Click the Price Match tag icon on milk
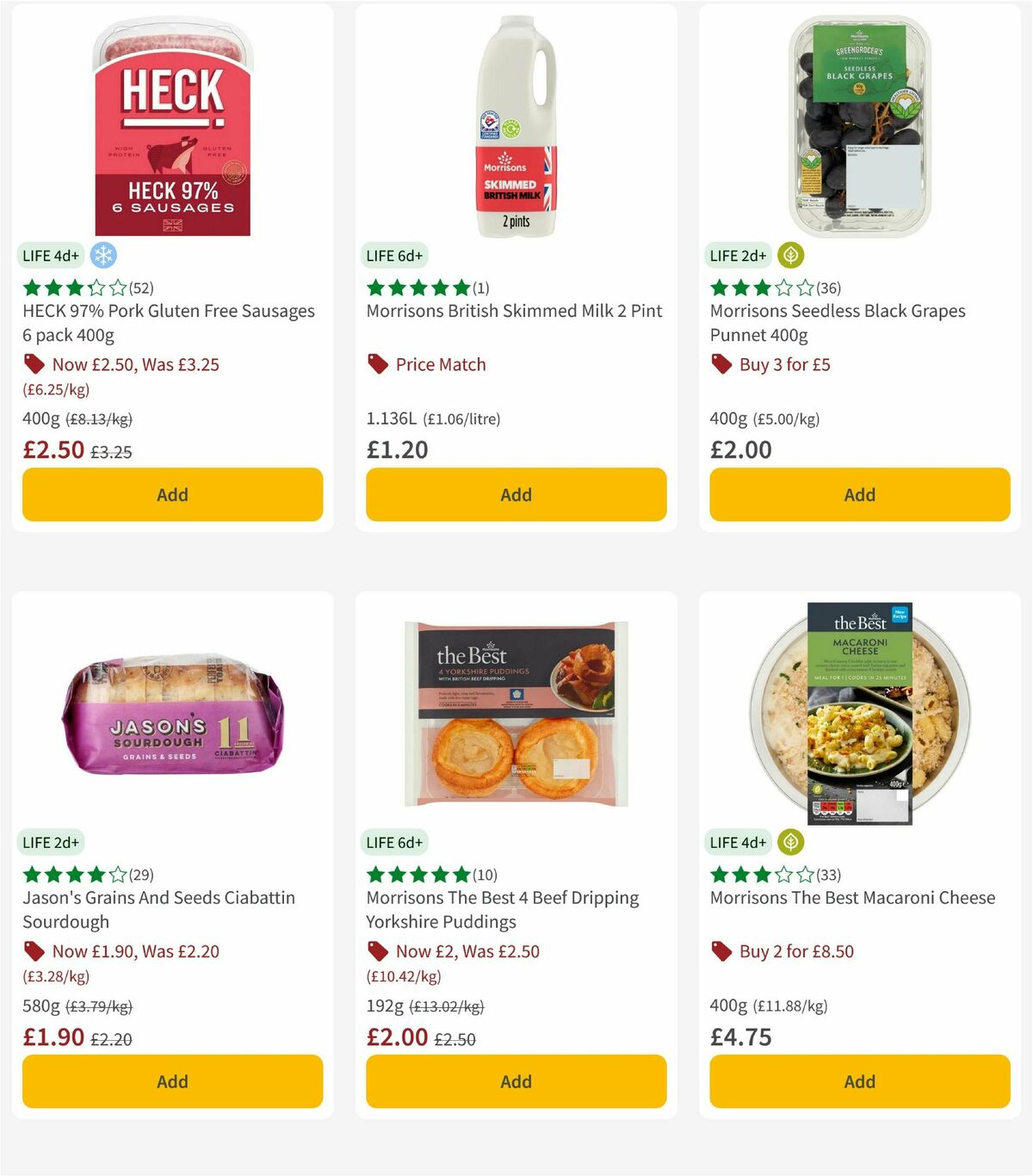This screenshot has height=1176, width=1033. point(377,364)
